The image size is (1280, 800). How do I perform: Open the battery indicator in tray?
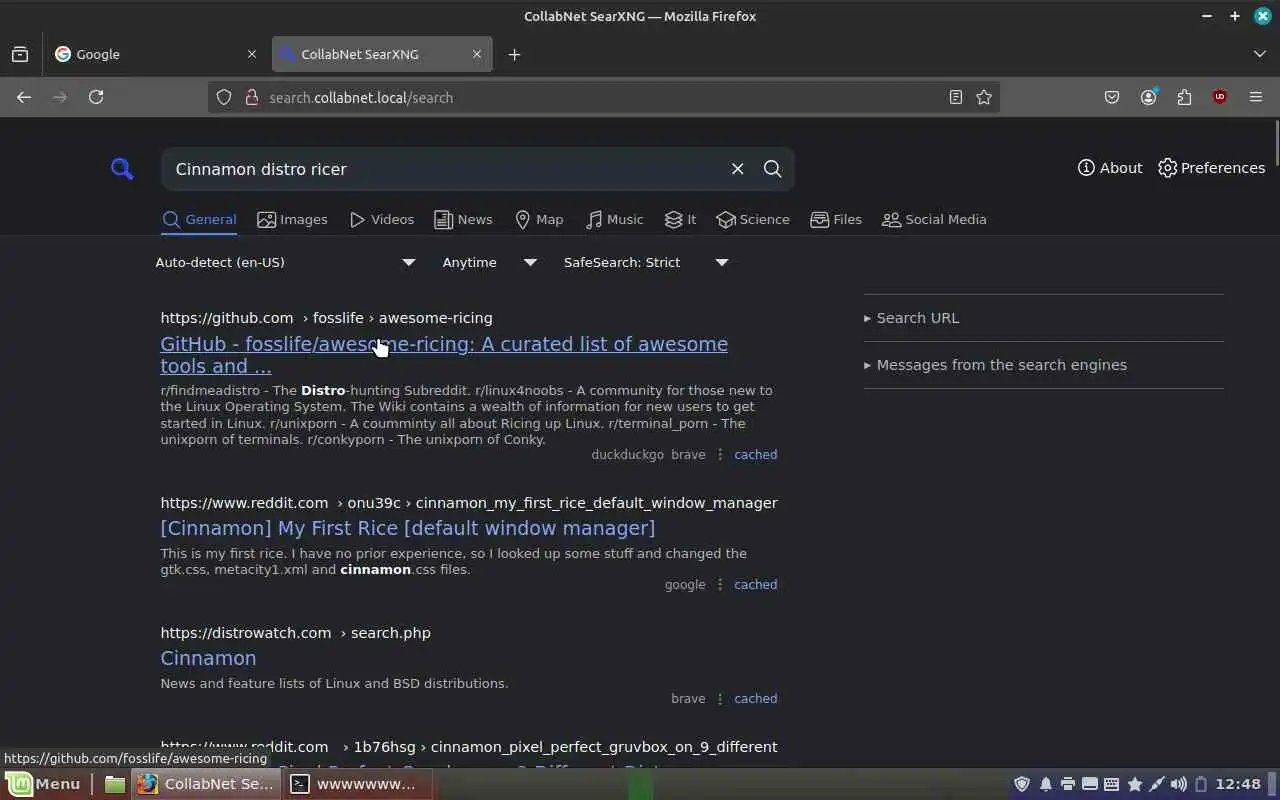(x=1202, y=784)
